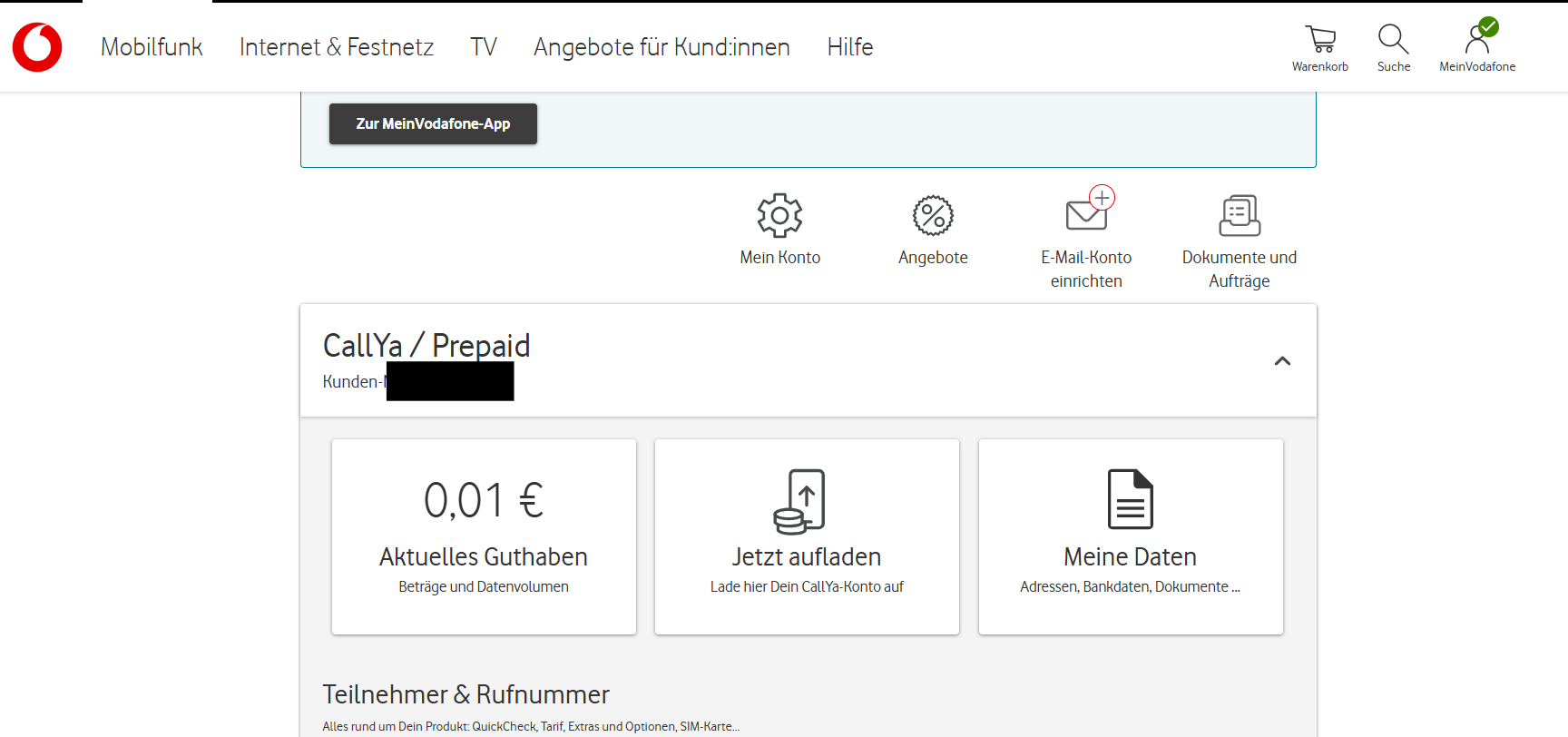The height and width of the screenshot is (737, 1568).
Task: Click the Vodafone logo
Action: [37, 47]
